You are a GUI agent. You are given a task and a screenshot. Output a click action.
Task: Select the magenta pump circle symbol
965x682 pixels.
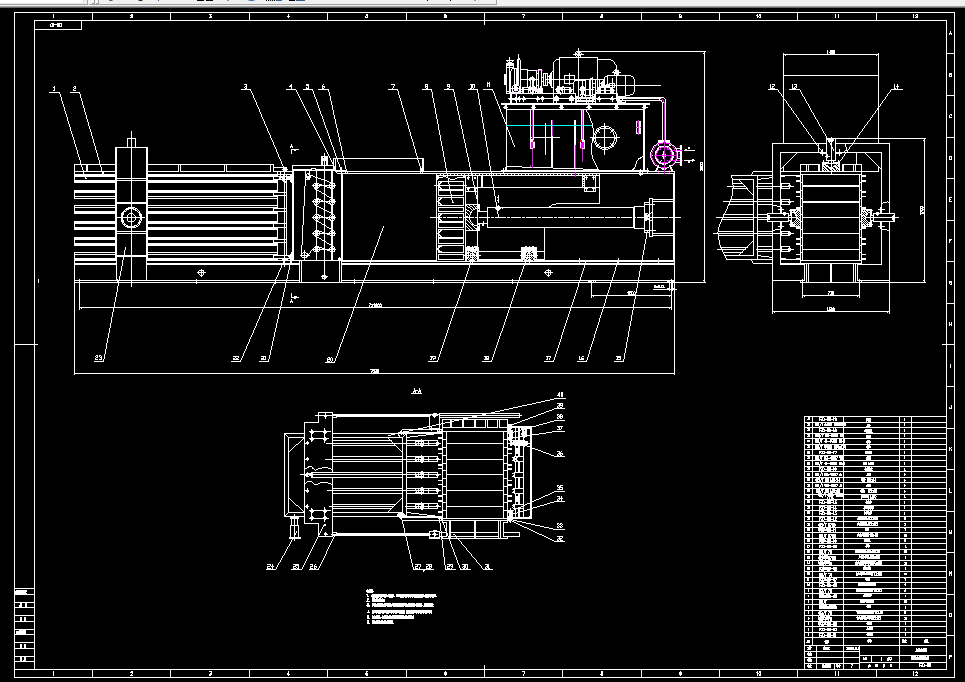[665, 154]
